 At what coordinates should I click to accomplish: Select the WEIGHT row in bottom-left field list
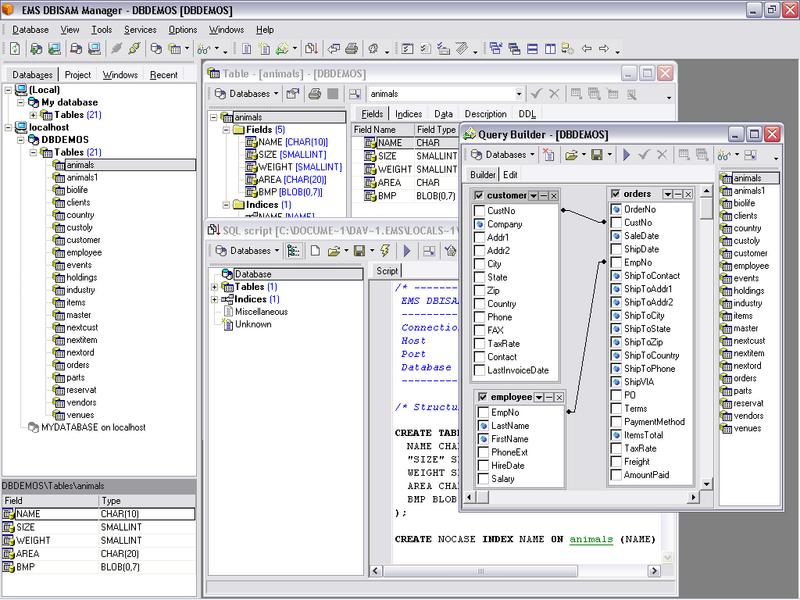click(98, 540)
